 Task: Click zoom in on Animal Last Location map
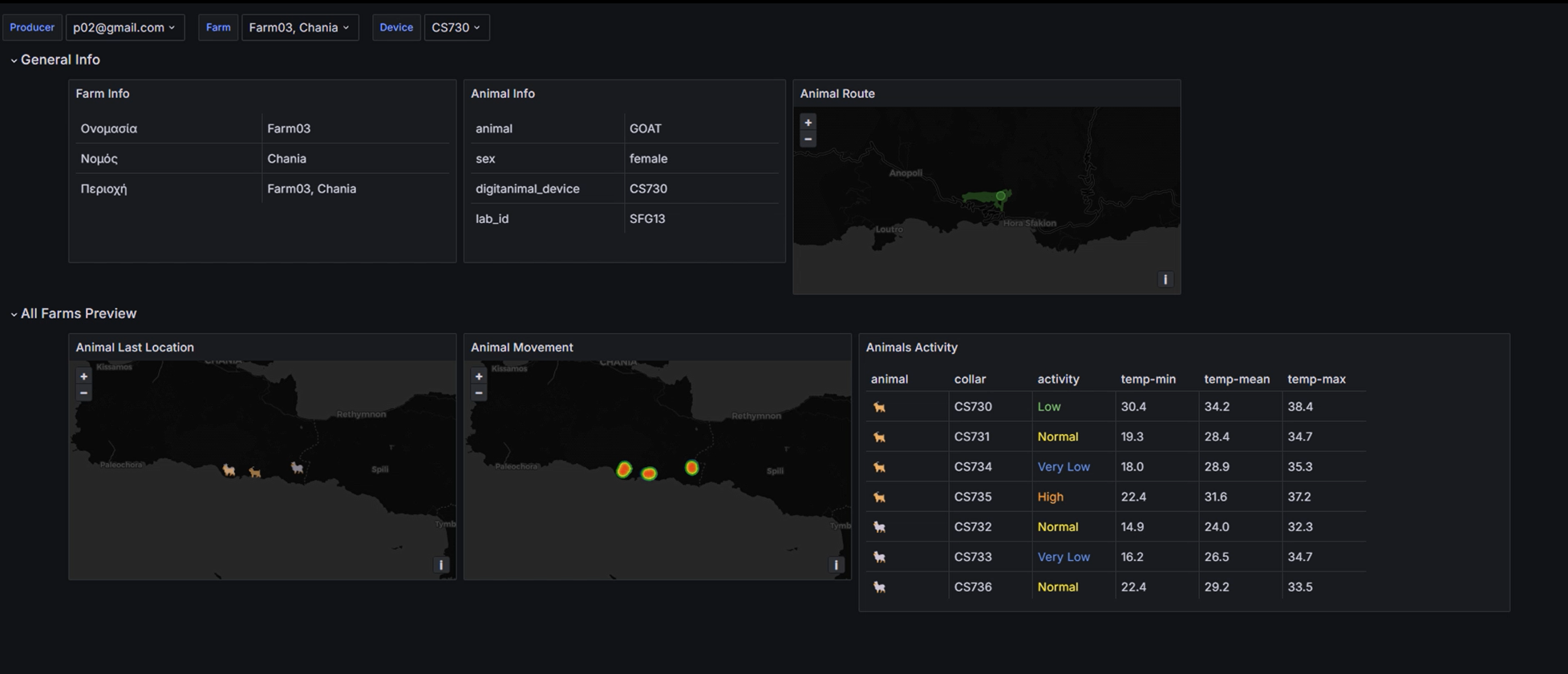tap(83, 376)
